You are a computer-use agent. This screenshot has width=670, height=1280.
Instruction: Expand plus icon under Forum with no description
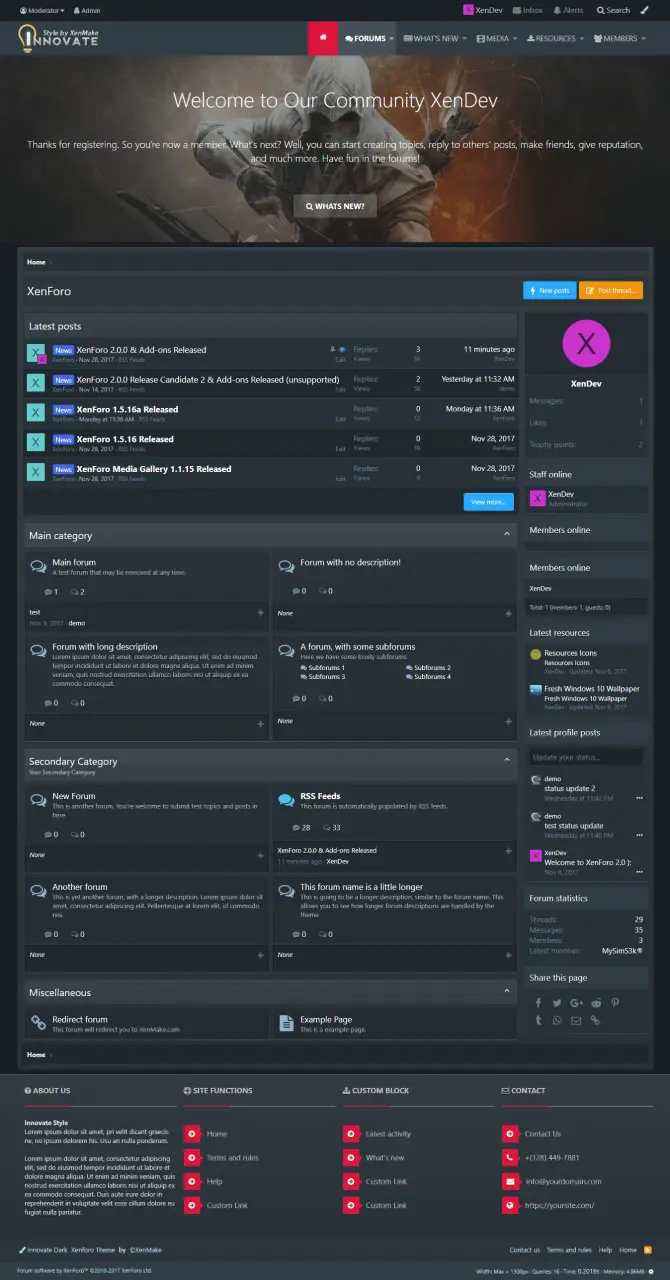click(x=507, y=613)
